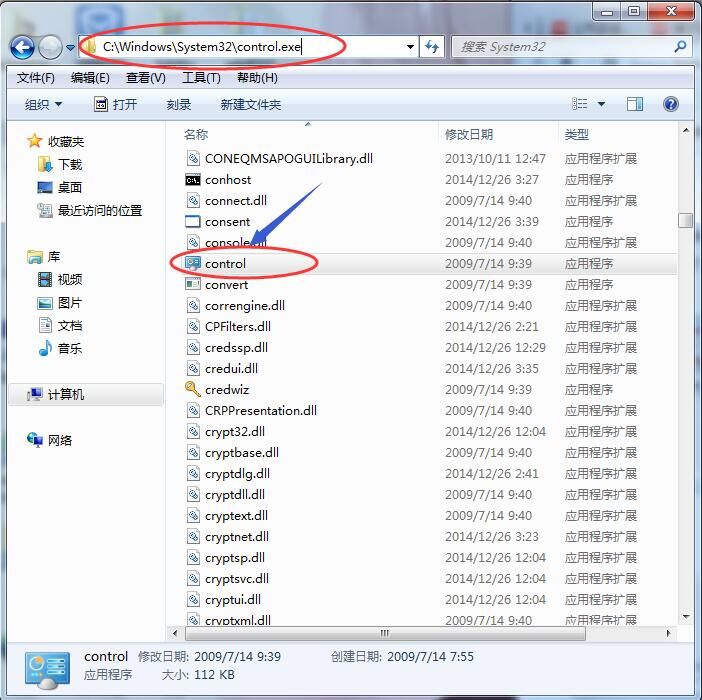Click the New Folder (新建文件夹) button
Screen dimensions: 702x700
coord(250,104)
